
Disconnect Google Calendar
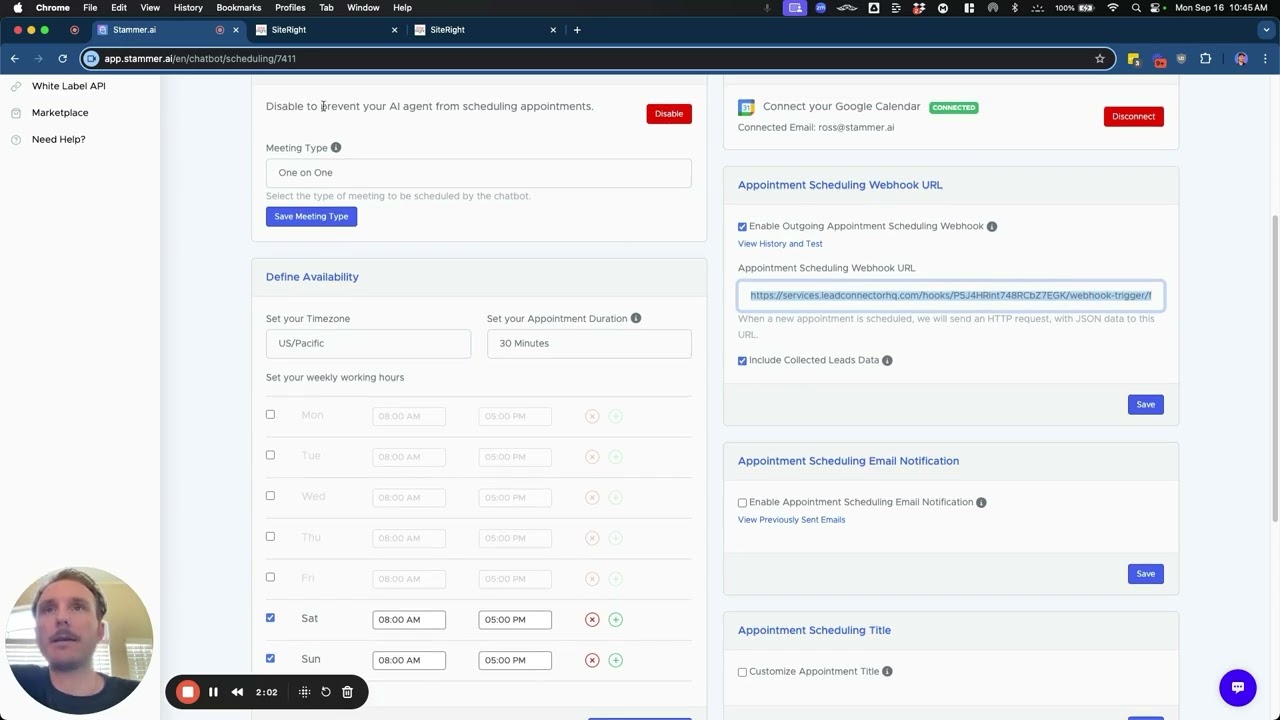tap(1133, 116)
